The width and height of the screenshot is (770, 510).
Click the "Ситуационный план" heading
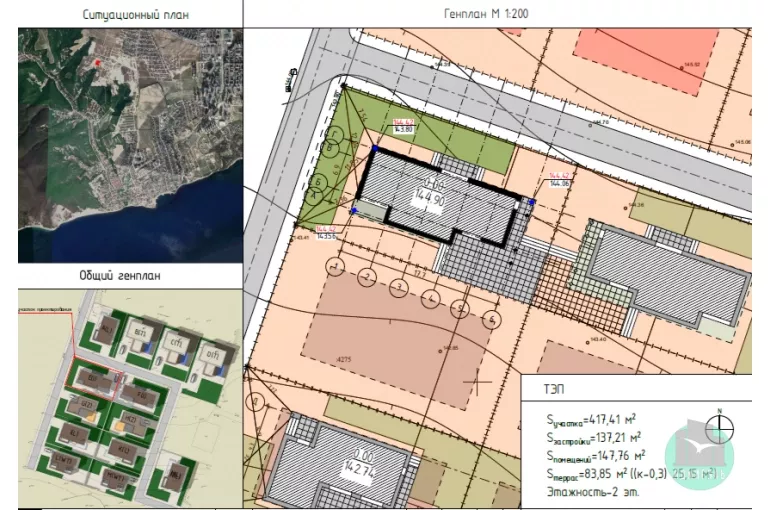(x=130, y=16)
